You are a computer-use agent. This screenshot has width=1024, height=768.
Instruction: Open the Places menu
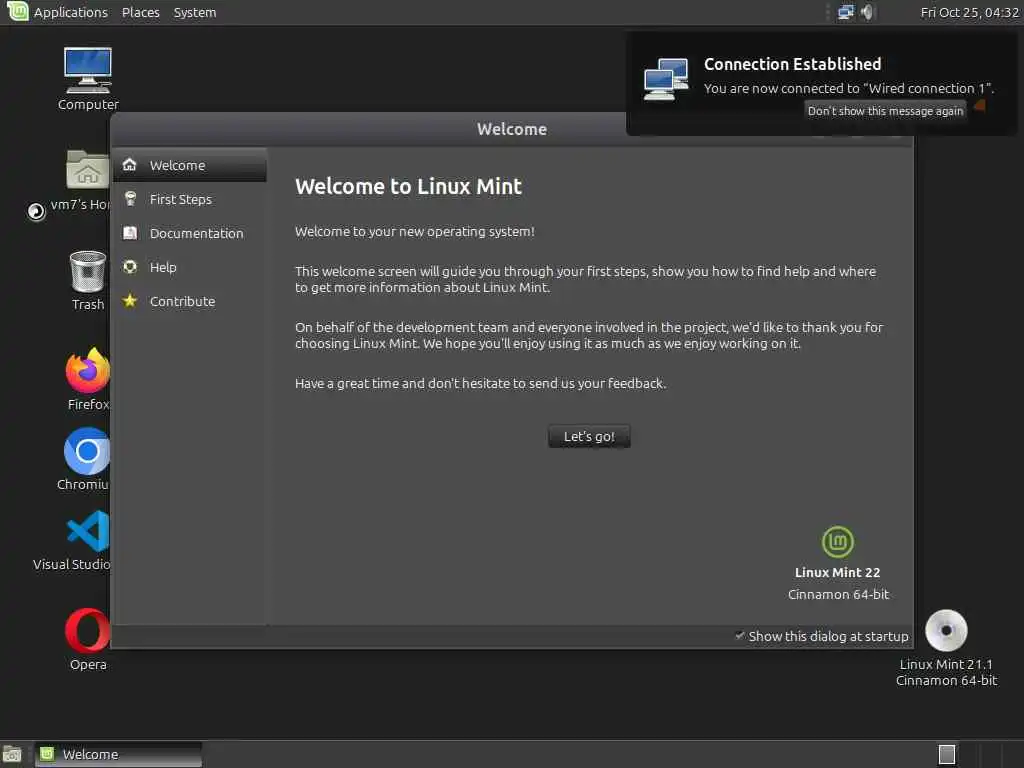pyautogui.click(x=140, y=12)
